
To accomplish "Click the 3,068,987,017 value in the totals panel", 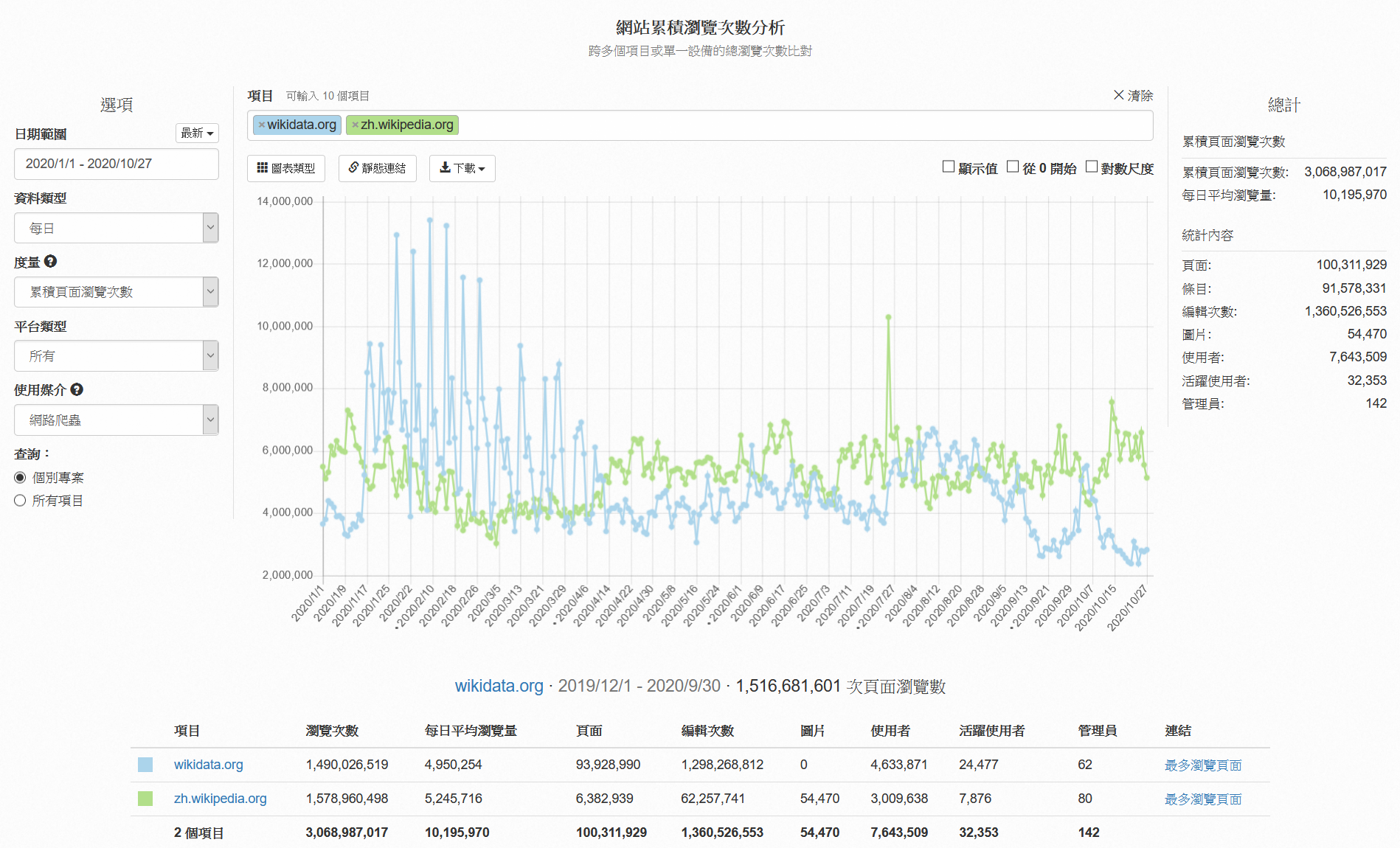I will tap(1345, 172).
